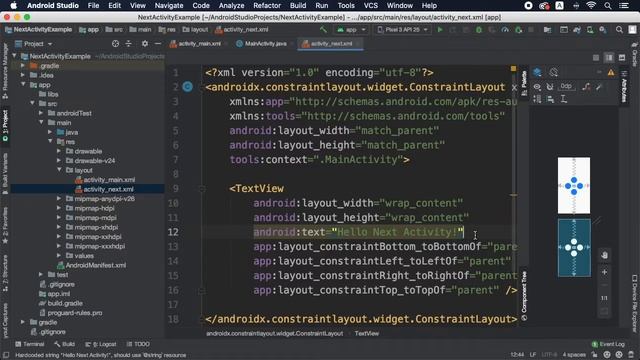Click Collapse All icon in Project panel

click(x=129, y=44)
